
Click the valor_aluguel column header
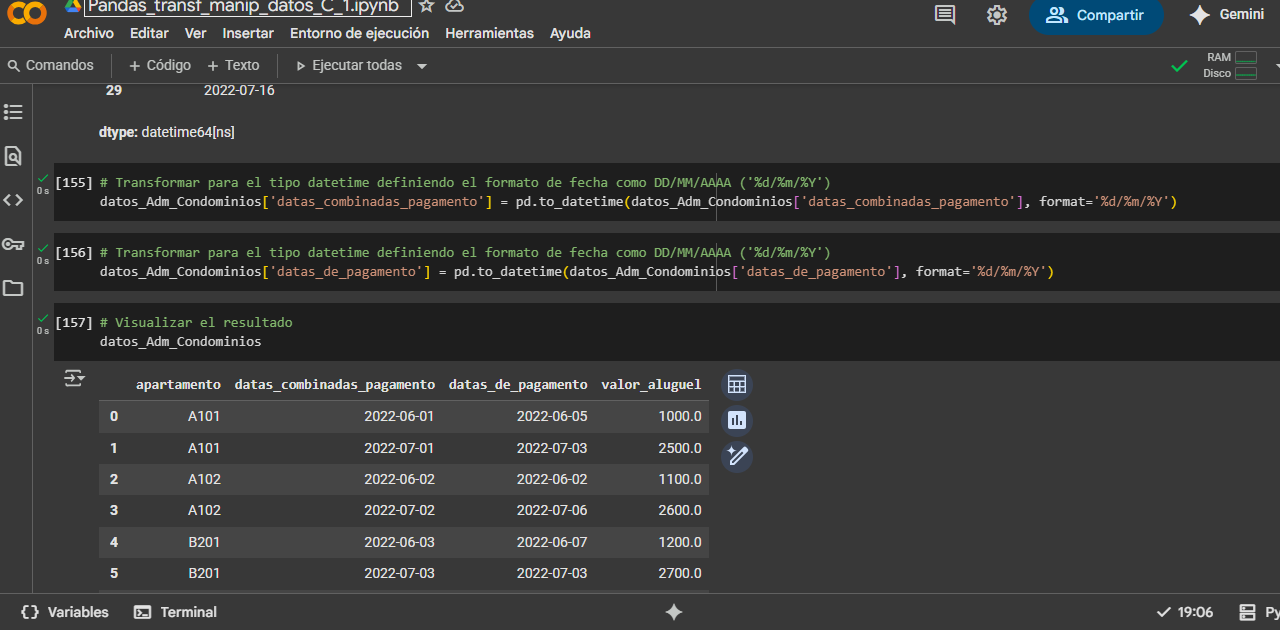coord(651,384)
